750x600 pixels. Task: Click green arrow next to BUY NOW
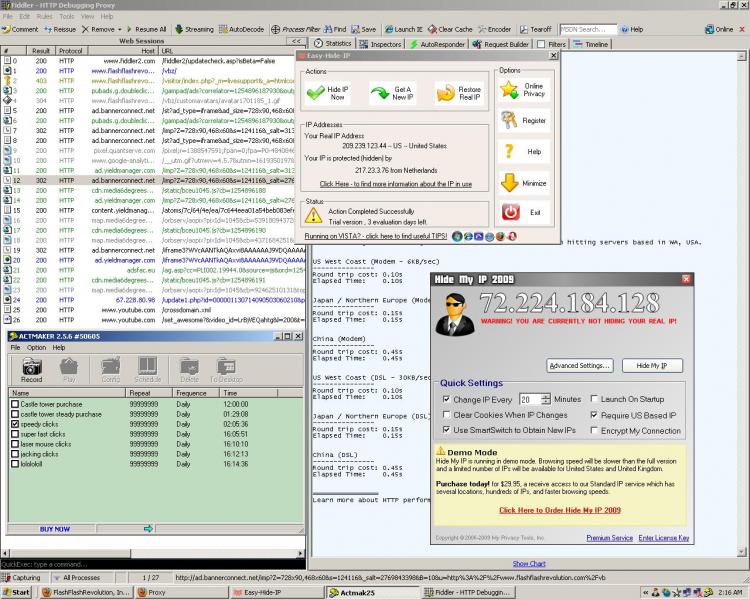[148, 528]
